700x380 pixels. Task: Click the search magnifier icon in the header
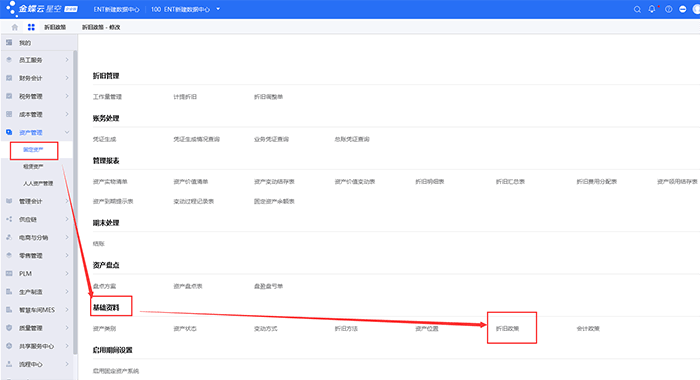(637, 9)
